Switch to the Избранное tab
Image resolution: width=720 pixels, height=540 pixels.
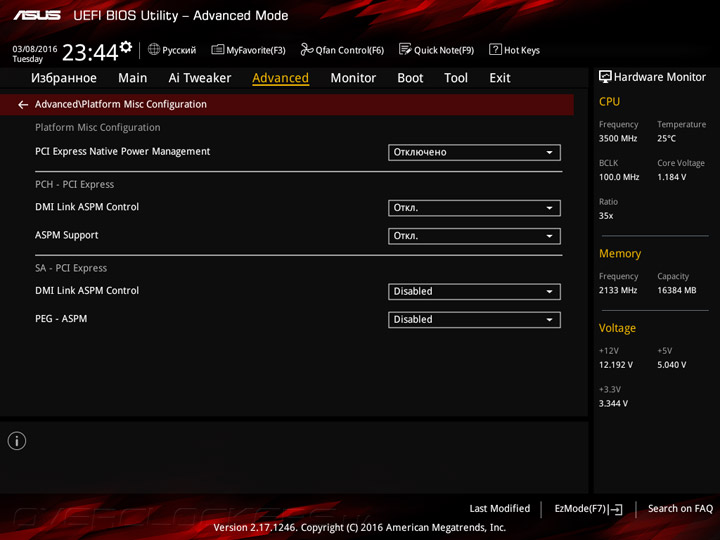point(64,78)
